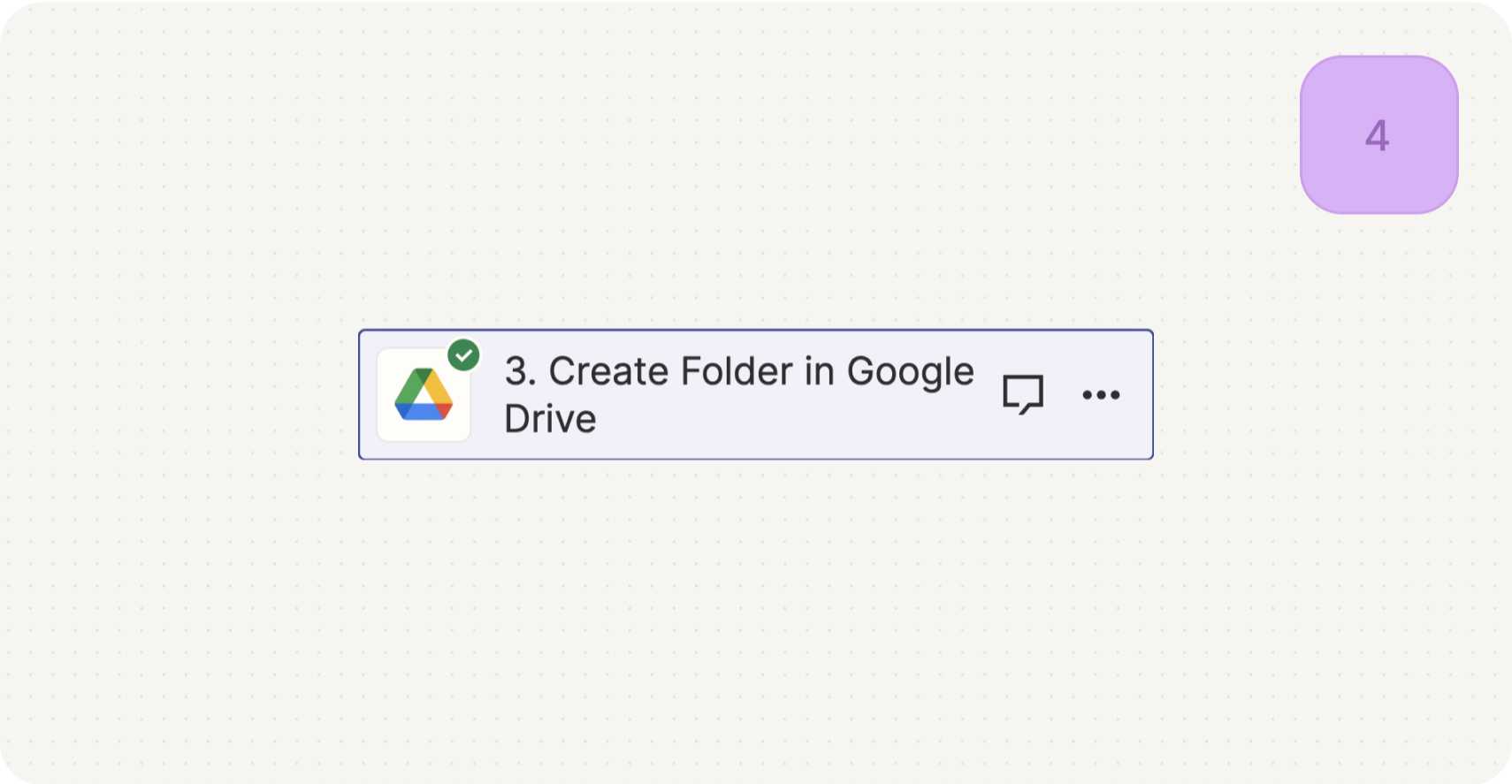Click the success tick above the Drive logo

pyautogui.click(x=463, y=355)
